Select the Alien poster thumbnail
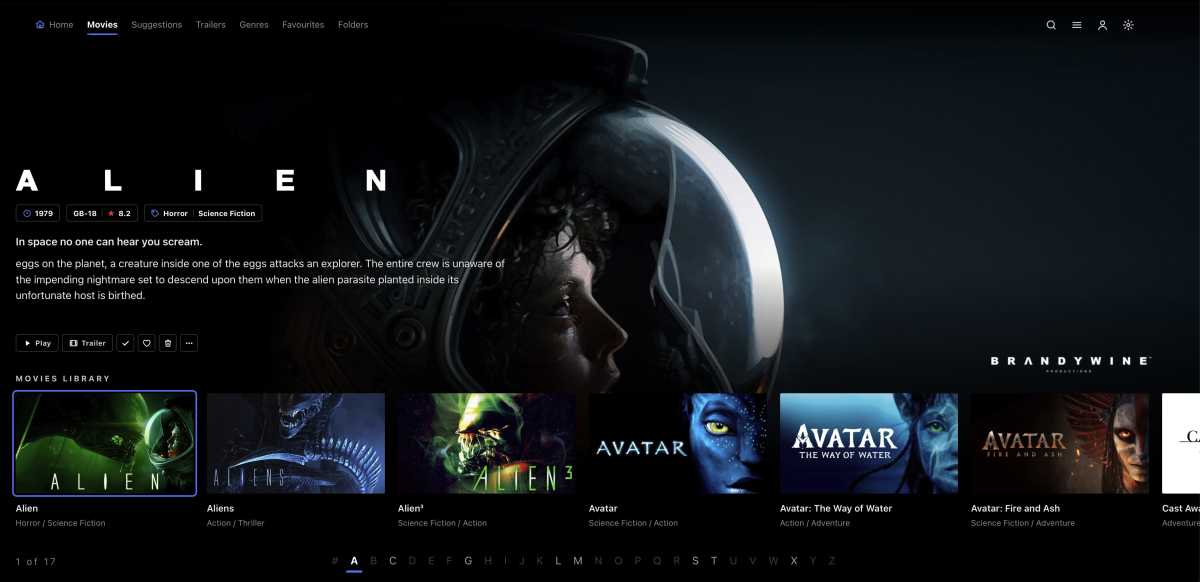This screenshot has width=1200, height=582. tap(105, 443)
